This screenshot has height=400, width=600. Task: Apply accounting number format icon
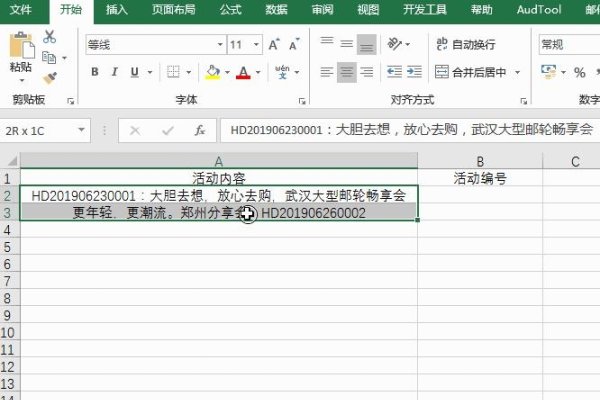[549, 72]
